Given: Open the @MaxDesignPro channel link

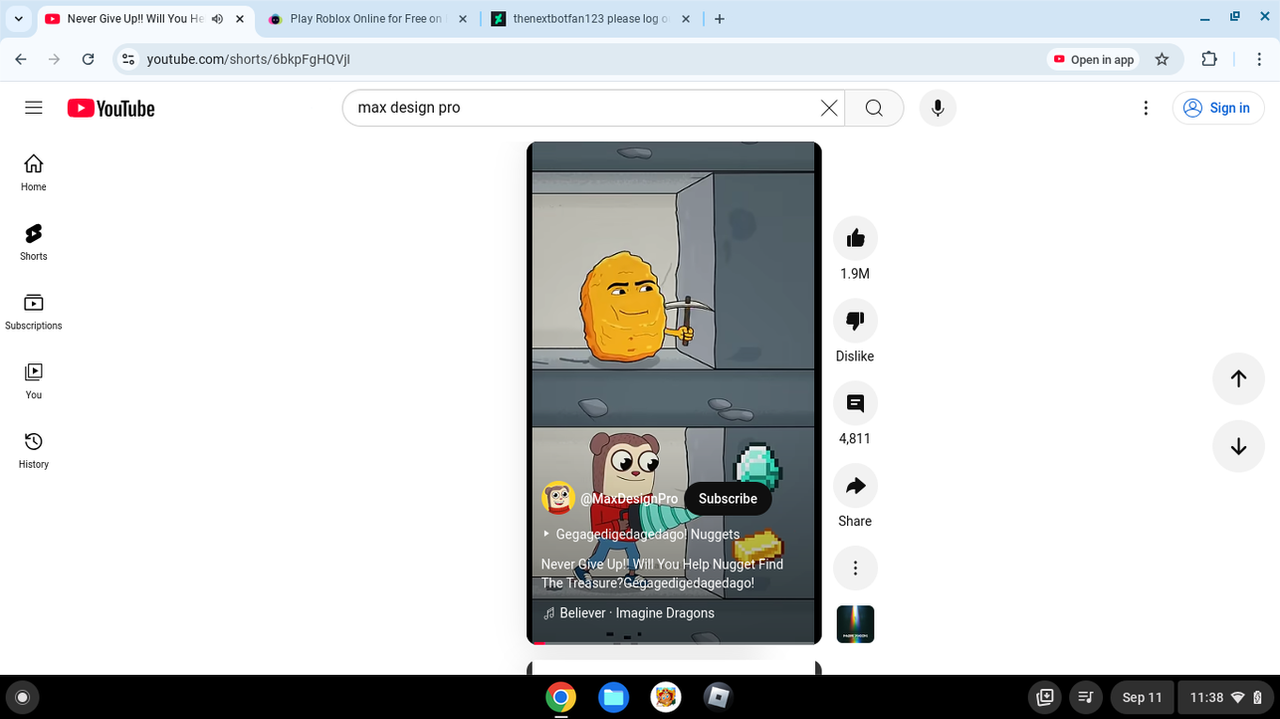Looking at the screenshot, I should pos(629,498).
